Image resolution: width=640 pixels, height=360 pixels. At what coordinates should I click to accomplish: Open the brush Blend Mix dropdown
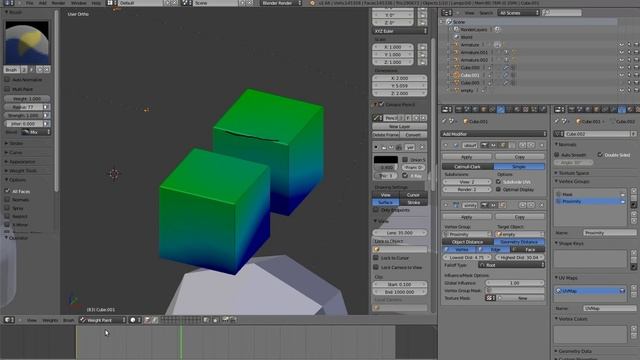point(36,132)
